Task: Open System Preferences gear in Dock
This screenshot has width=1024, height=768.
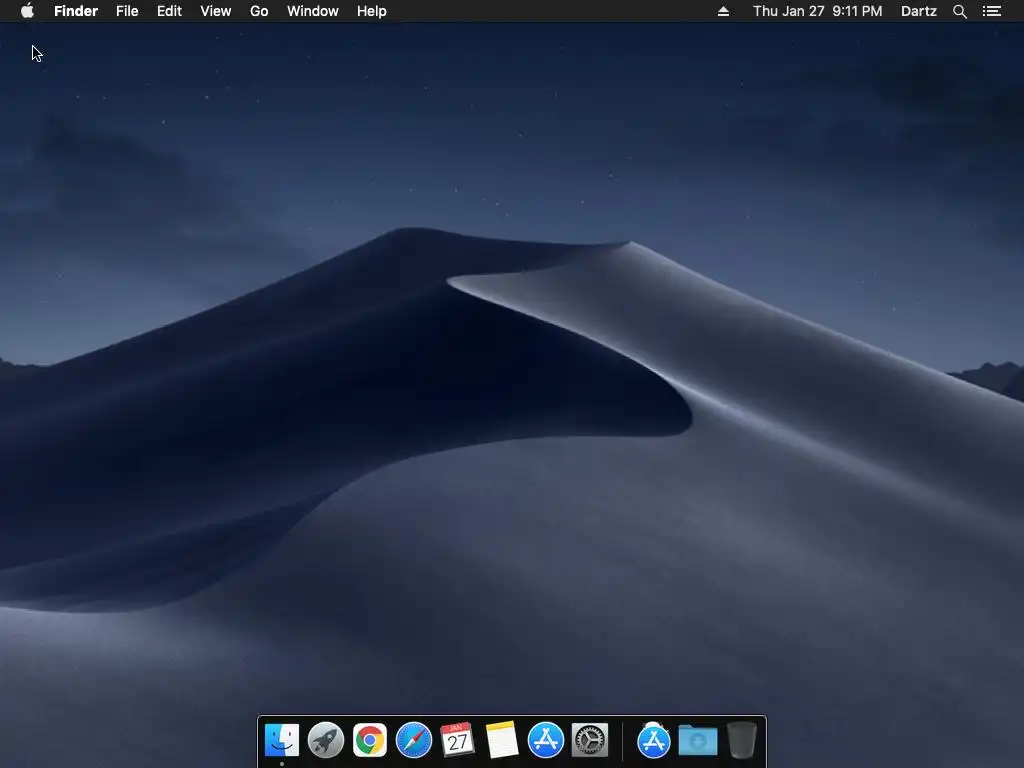Action: pyautogui.click(x=590, y=740)
